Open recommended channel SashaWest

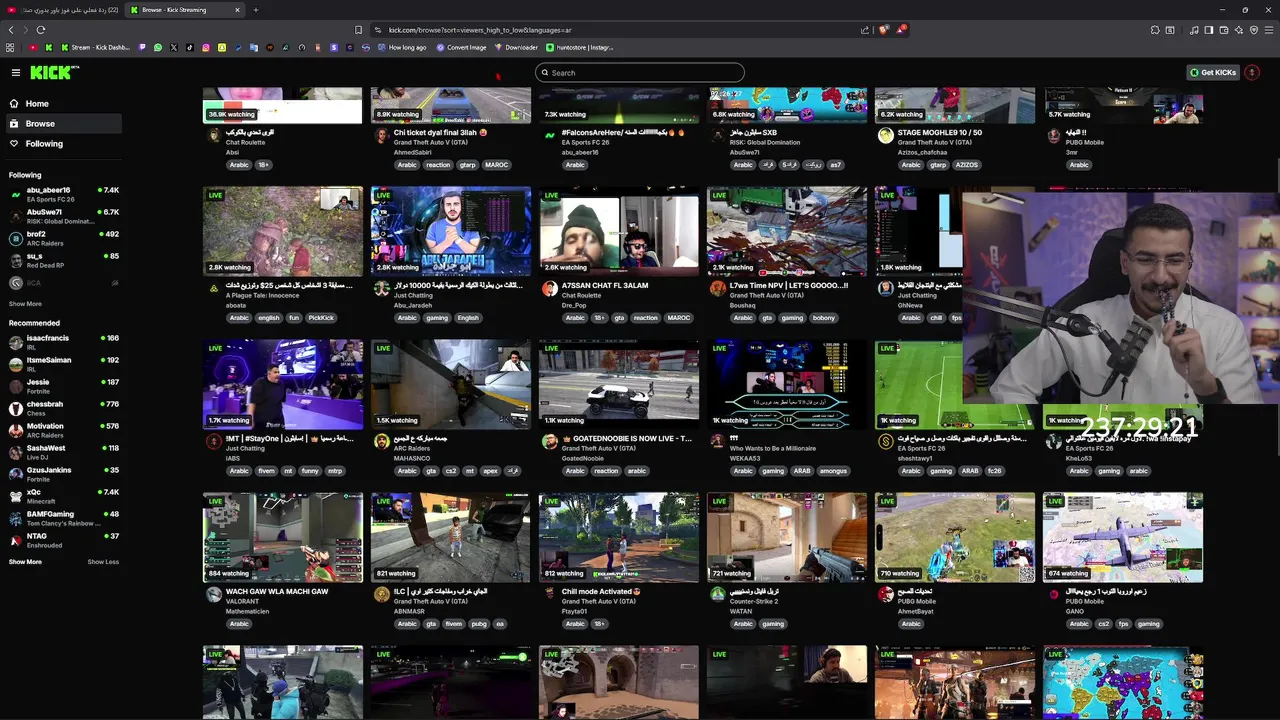62,452
